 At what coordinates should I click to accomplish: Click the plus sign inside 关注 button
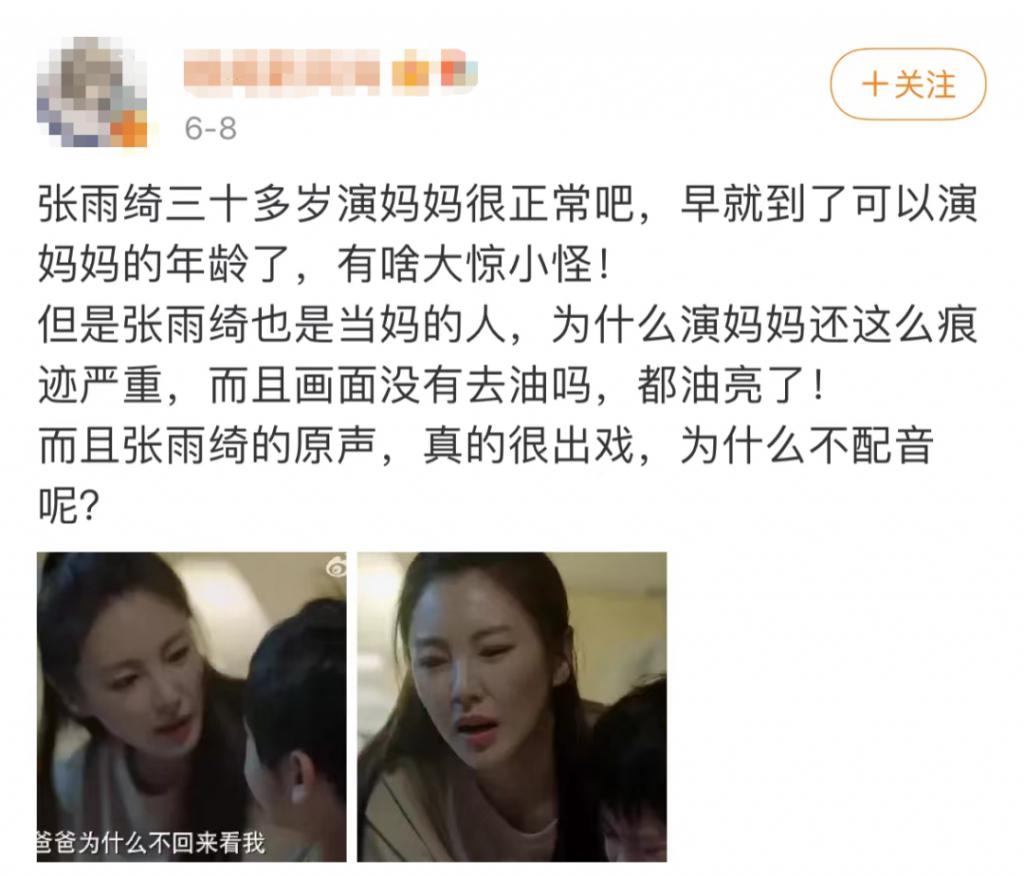(x=874, y=85)
